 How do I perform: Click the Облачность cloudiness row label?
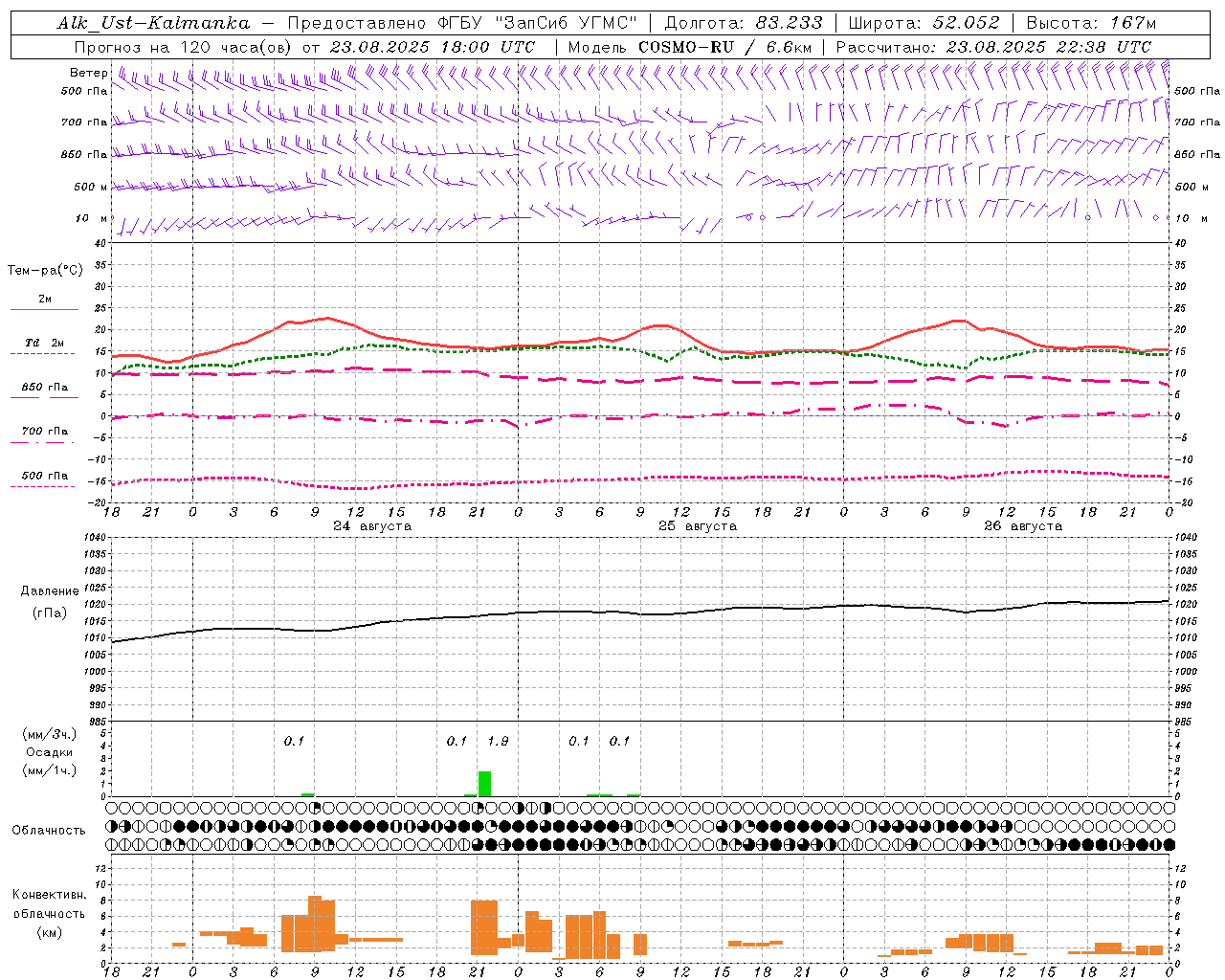point(49,830)
